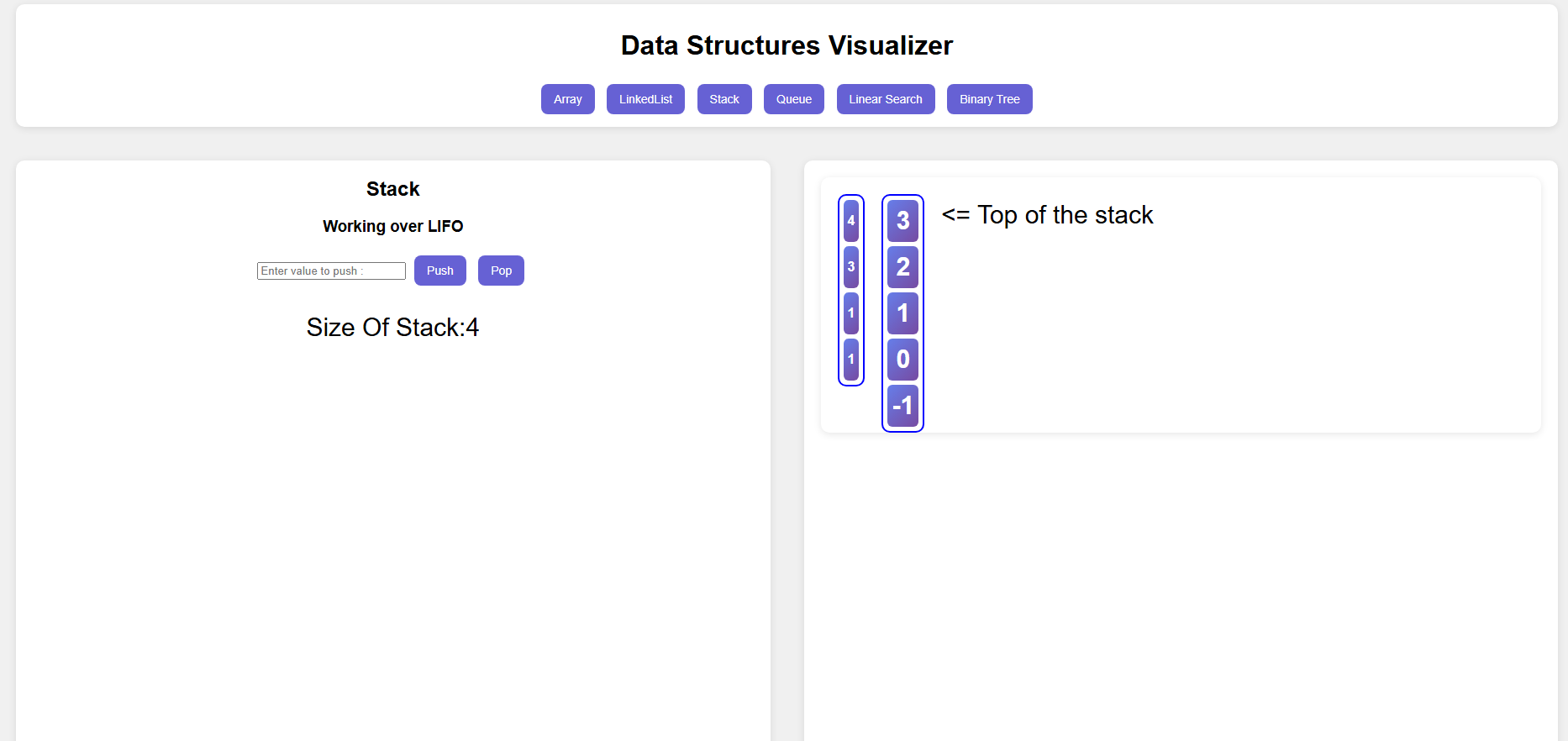Select the Stack navigation button
1568x741 pixels.
click(x=723, y=99)
